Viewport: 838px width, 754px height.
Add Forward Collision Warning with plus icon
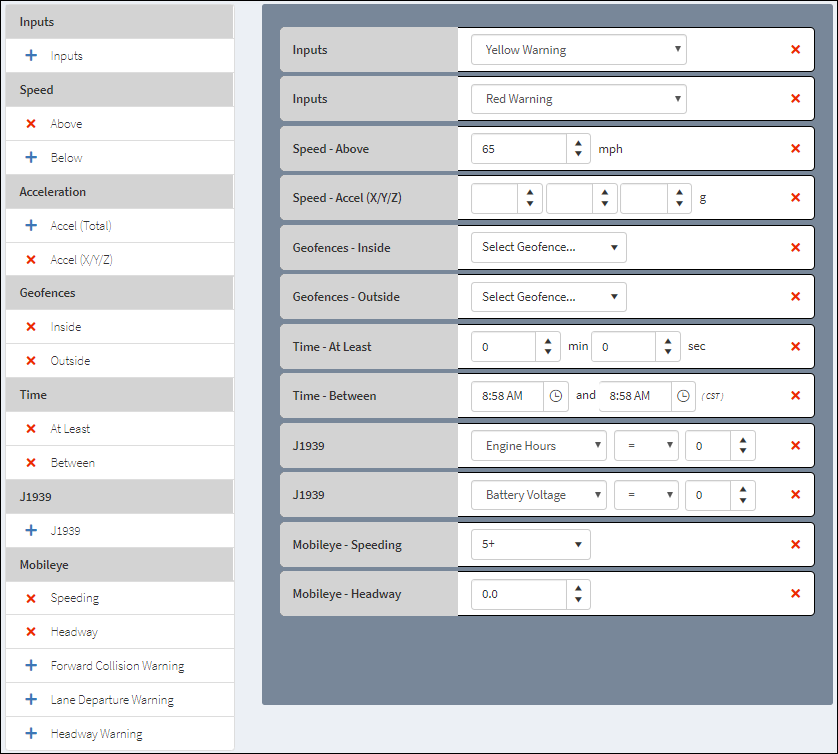pos(31,665)
